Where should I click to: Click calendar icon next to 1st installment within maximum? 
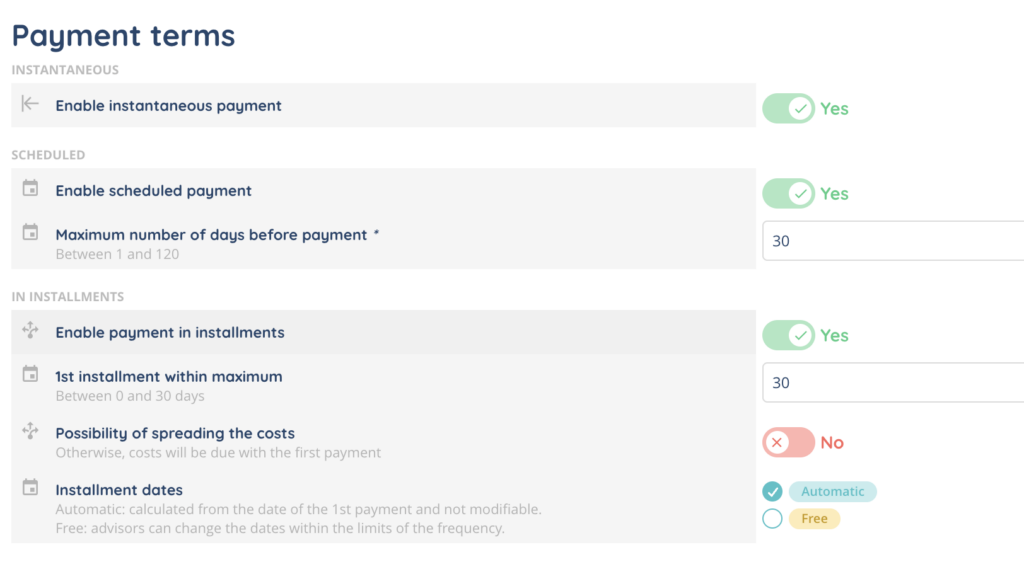click(x=30, y=374)
